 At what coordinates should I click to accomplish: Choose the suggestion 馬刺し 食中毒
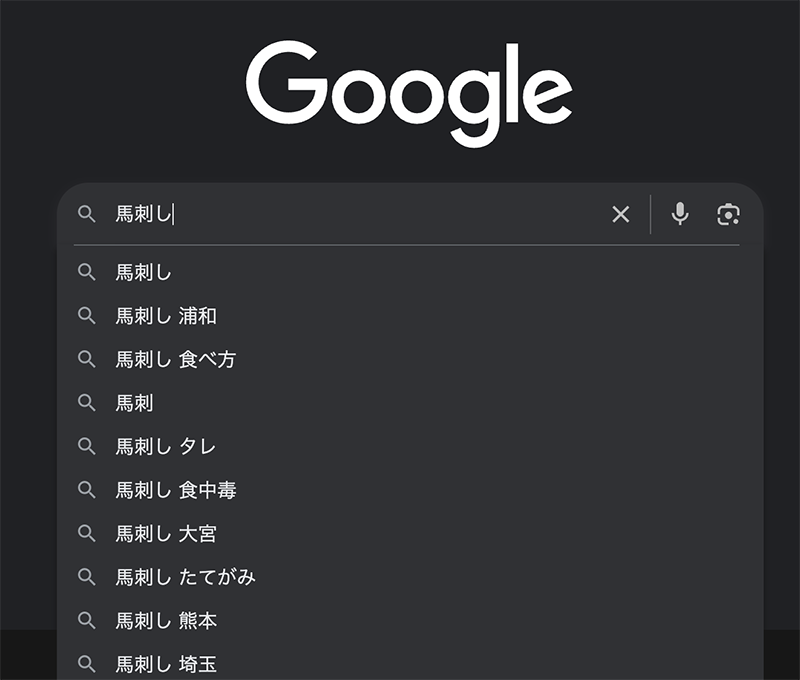pyautogui.click(x=176, y=490)
